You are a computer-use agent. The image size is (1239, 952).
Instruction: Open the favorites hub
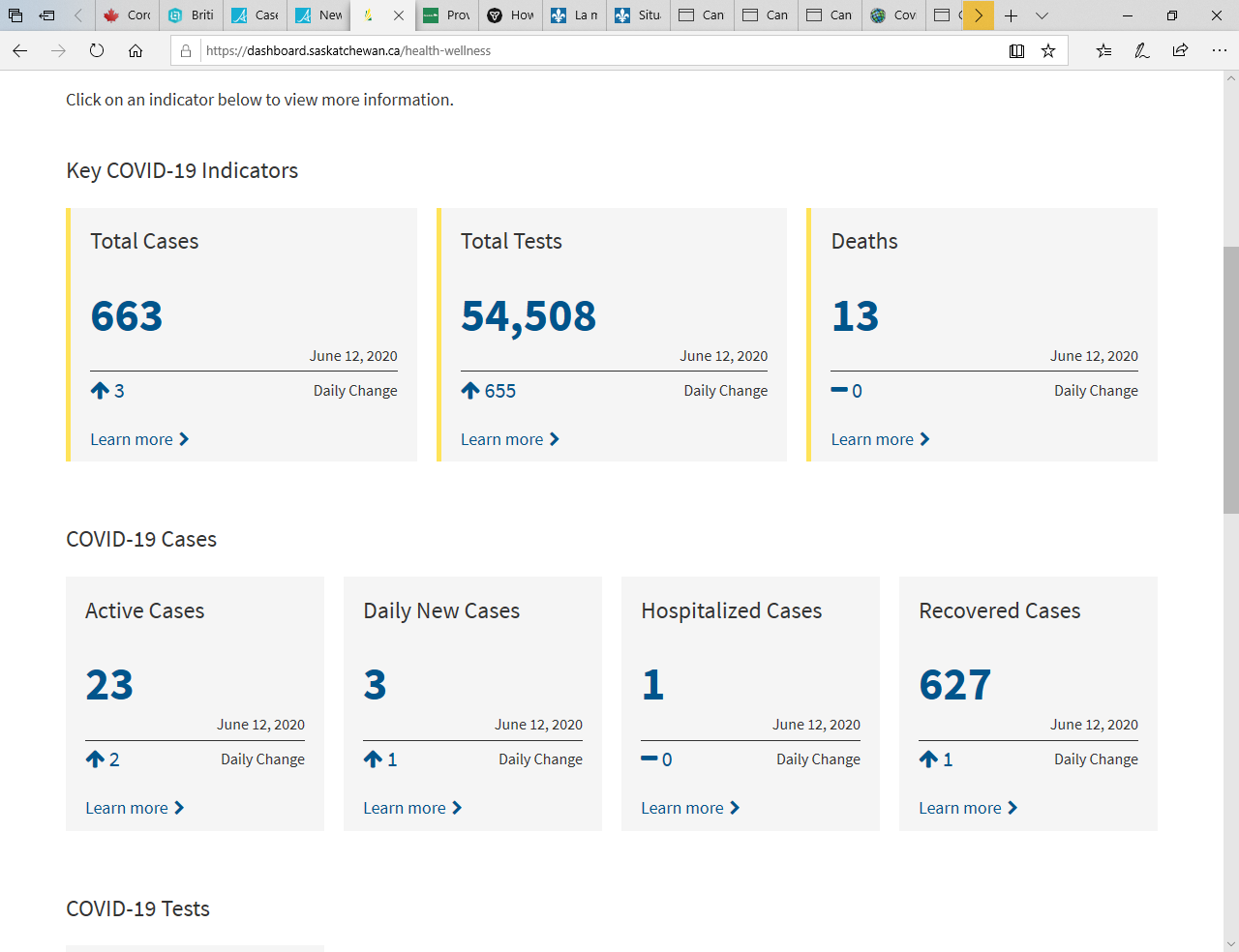(x=1103, y=51)
